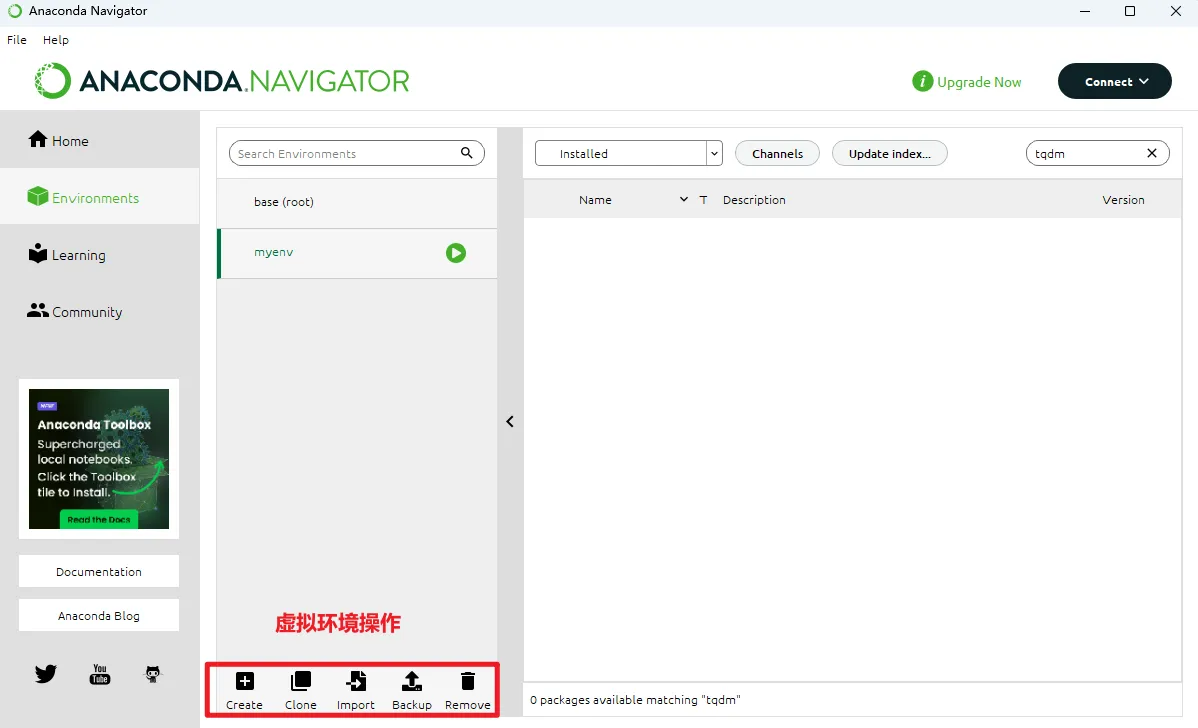Select the myenv environment
Viewport: 1198px width, 728px height.
click(357, 252)
